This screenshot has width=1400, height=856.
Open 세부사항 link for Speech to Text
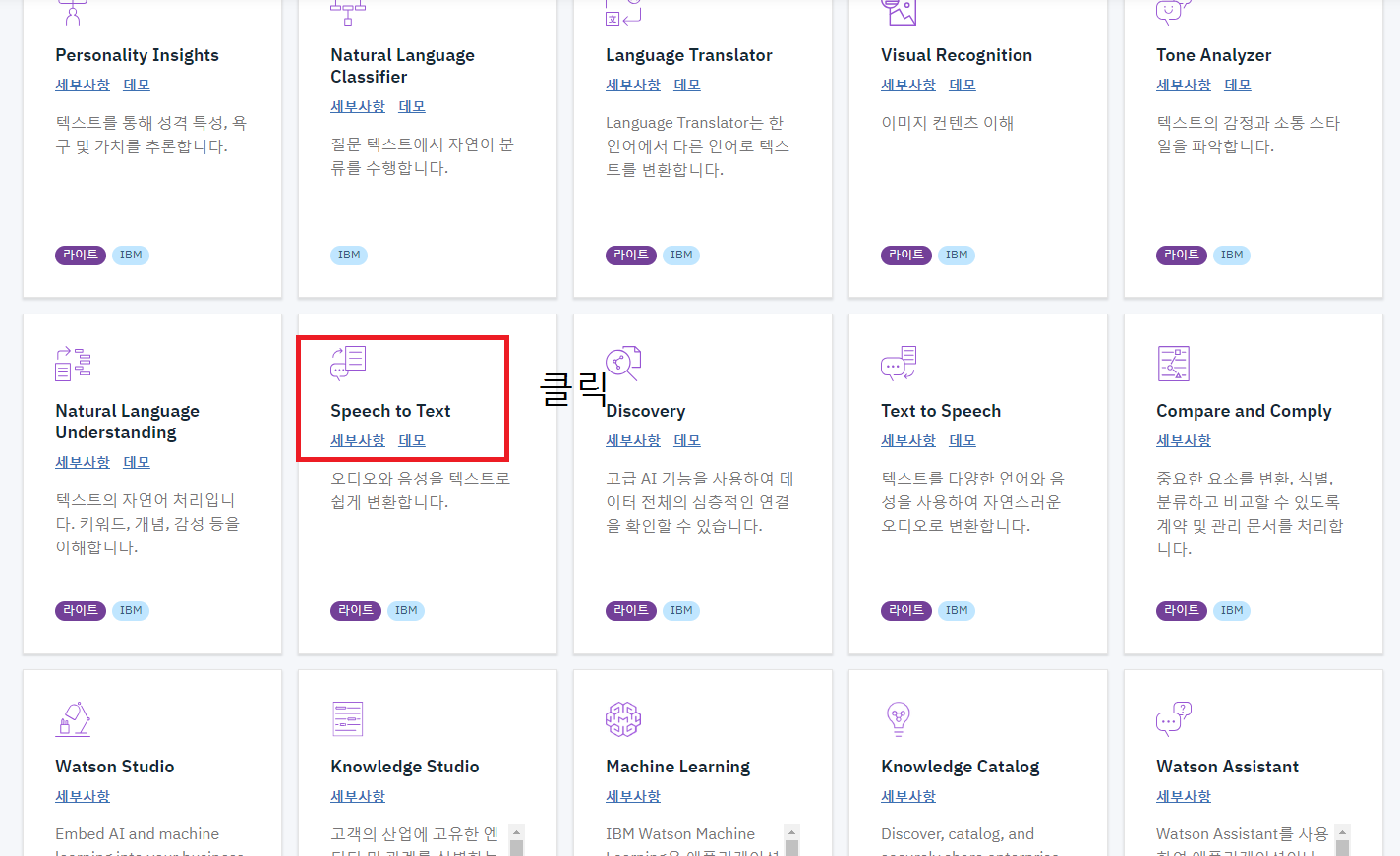[x=358, y=441]
